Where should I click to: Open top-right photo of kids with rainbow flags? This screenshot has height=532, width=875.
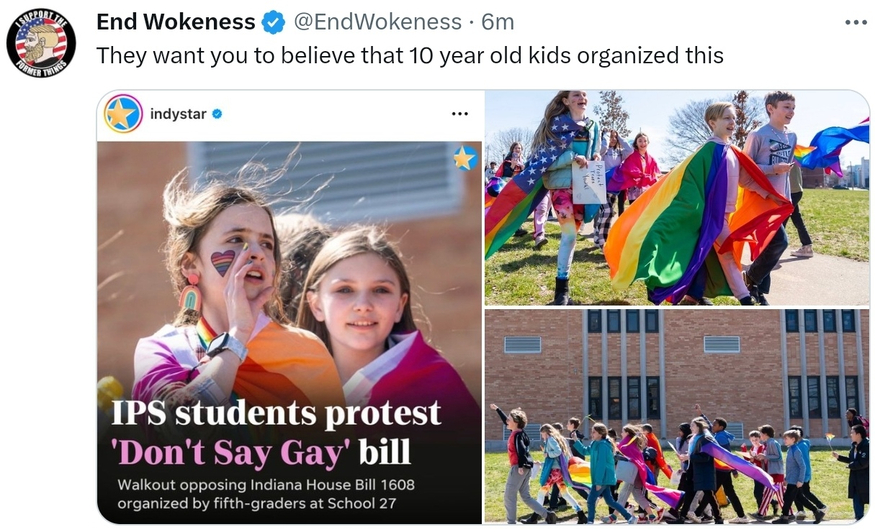click(677, 198)
